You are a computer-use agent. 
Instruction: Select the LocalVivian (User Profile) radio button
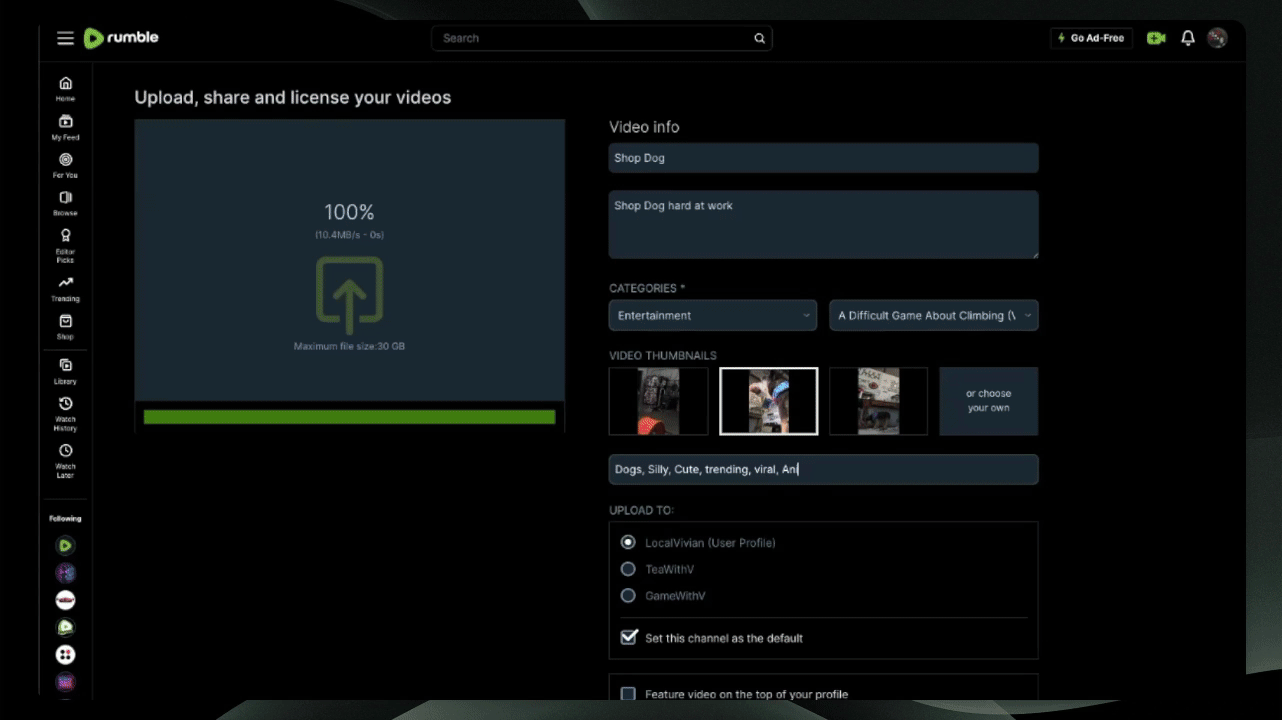click(x=628, y=542)
